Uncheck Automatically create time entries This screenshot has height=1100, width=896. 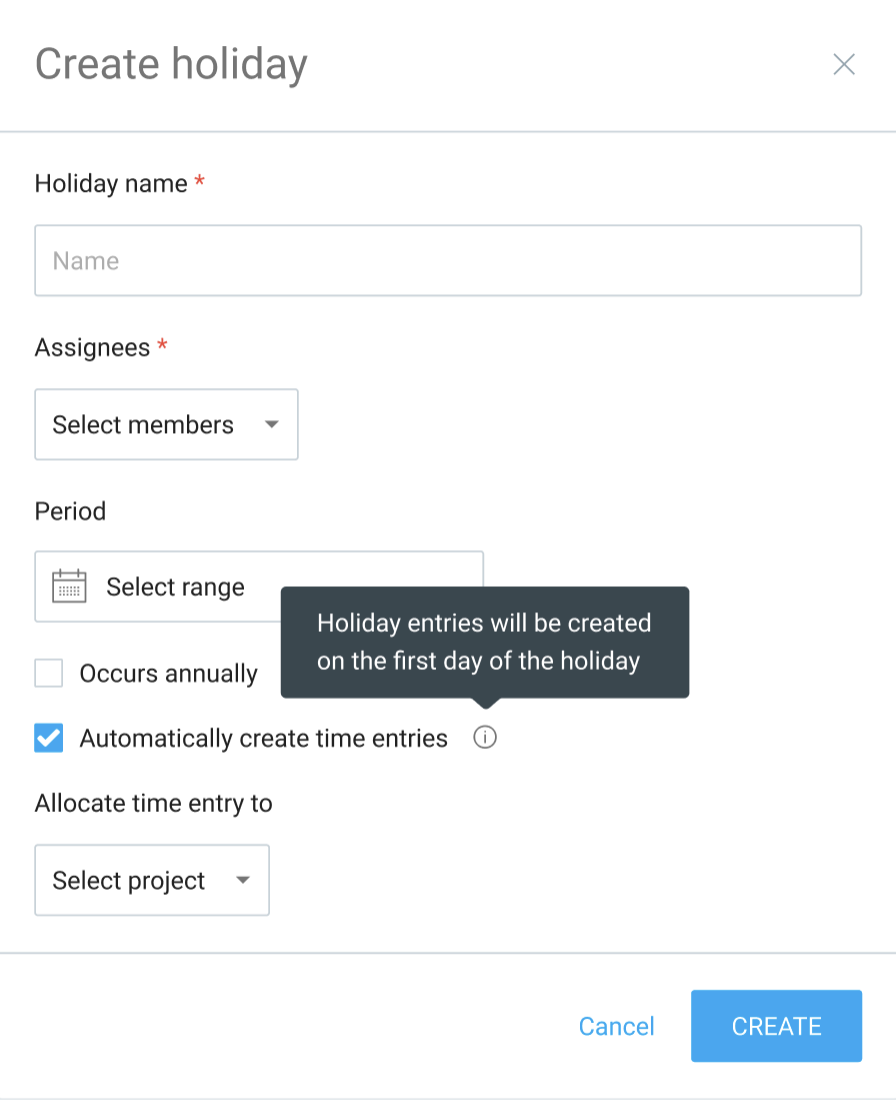pyautogui.click(x=48, y=738)
